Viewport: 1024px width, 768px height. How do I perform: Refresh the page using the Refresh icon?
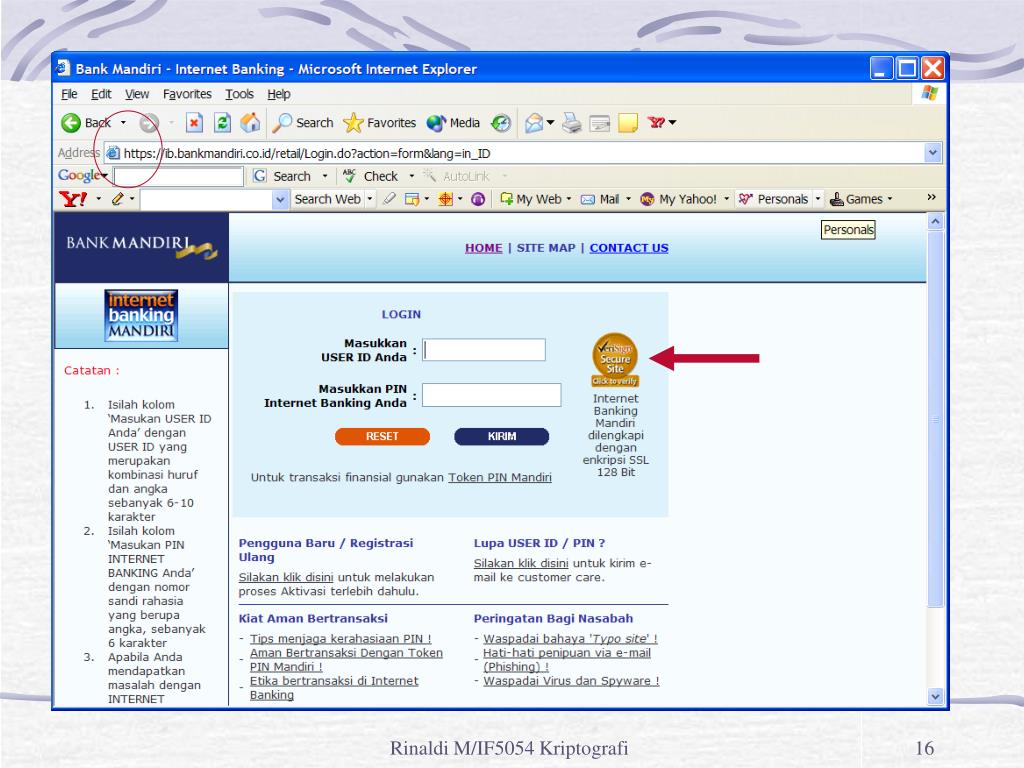coord(222,123)
